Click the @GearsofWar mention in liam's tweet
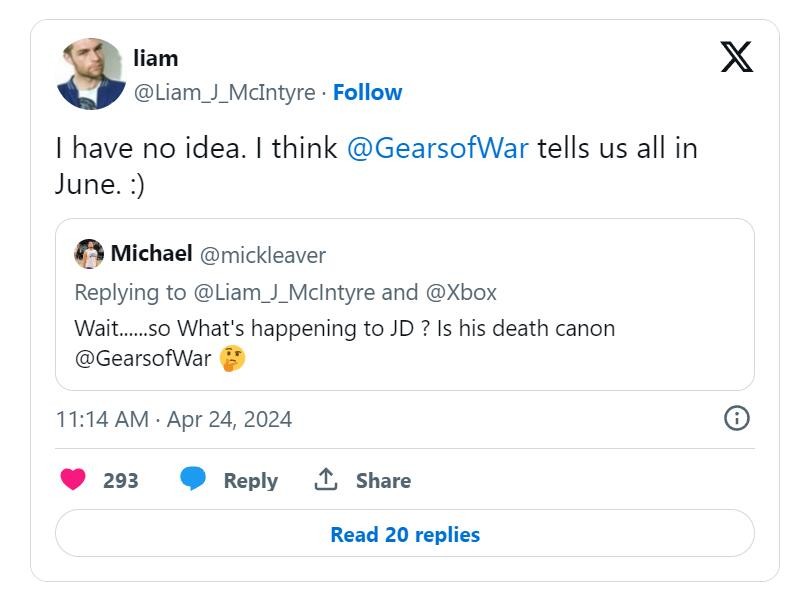Viewport: 810px width, 605px height. click(437, 148)
